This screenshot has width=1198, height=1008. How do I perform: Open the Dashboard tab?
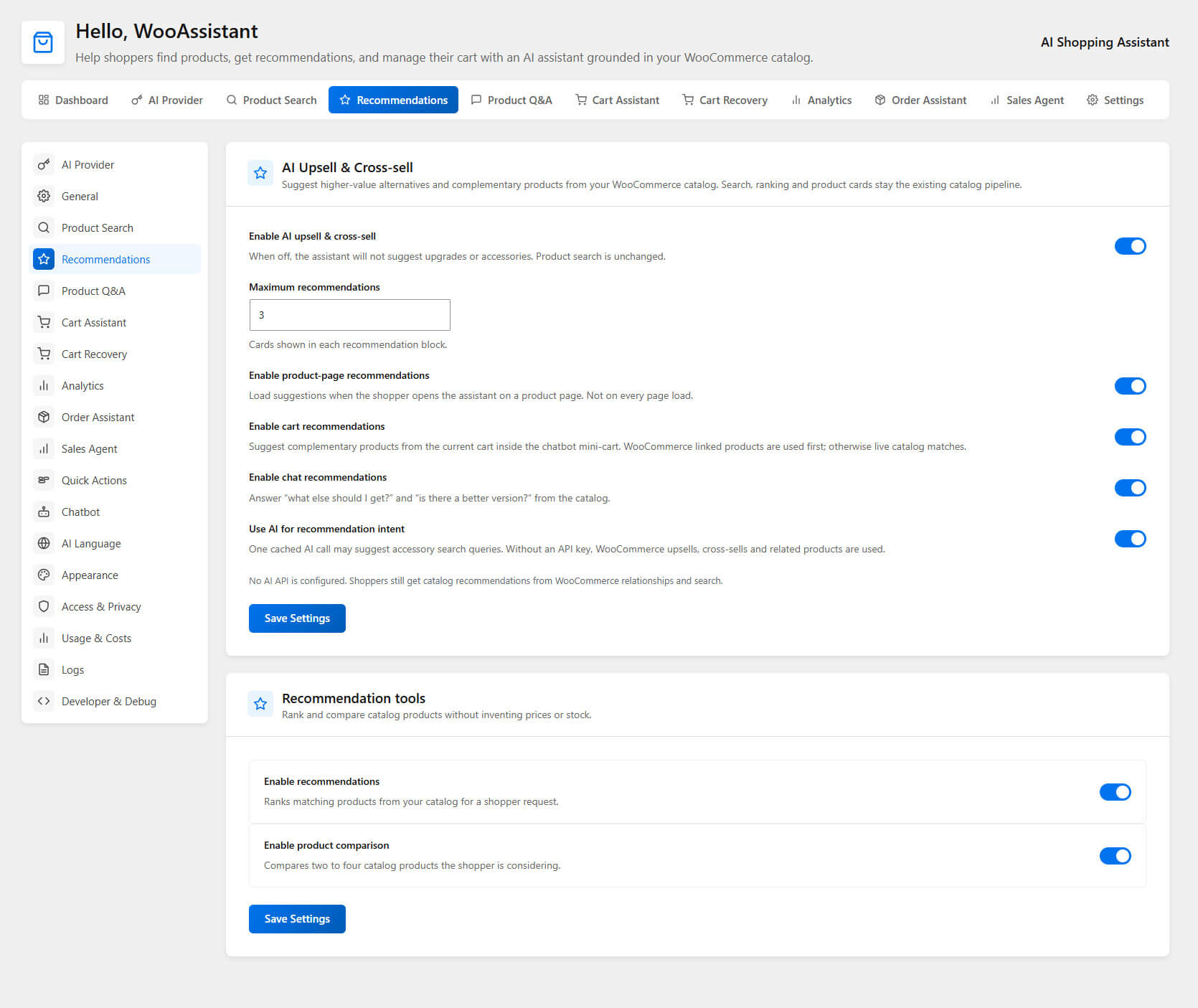click(73, 100)
